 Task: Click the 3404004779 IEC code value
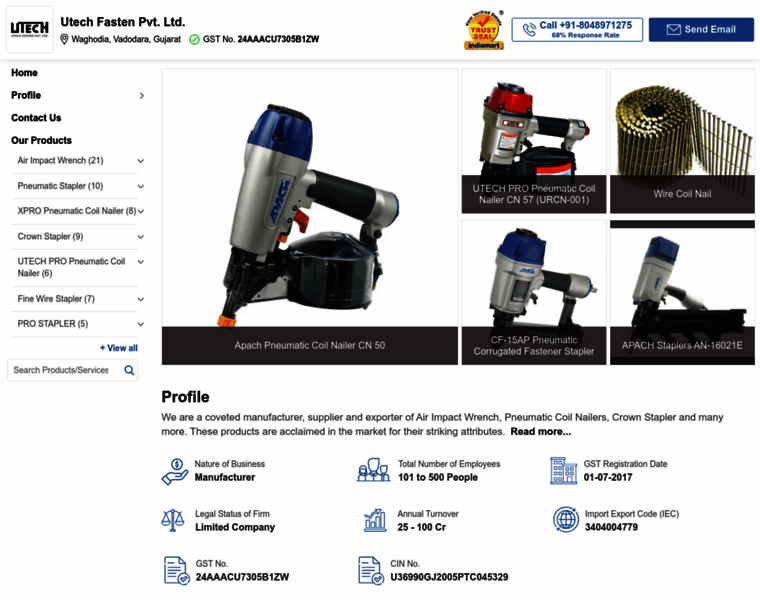611,527
